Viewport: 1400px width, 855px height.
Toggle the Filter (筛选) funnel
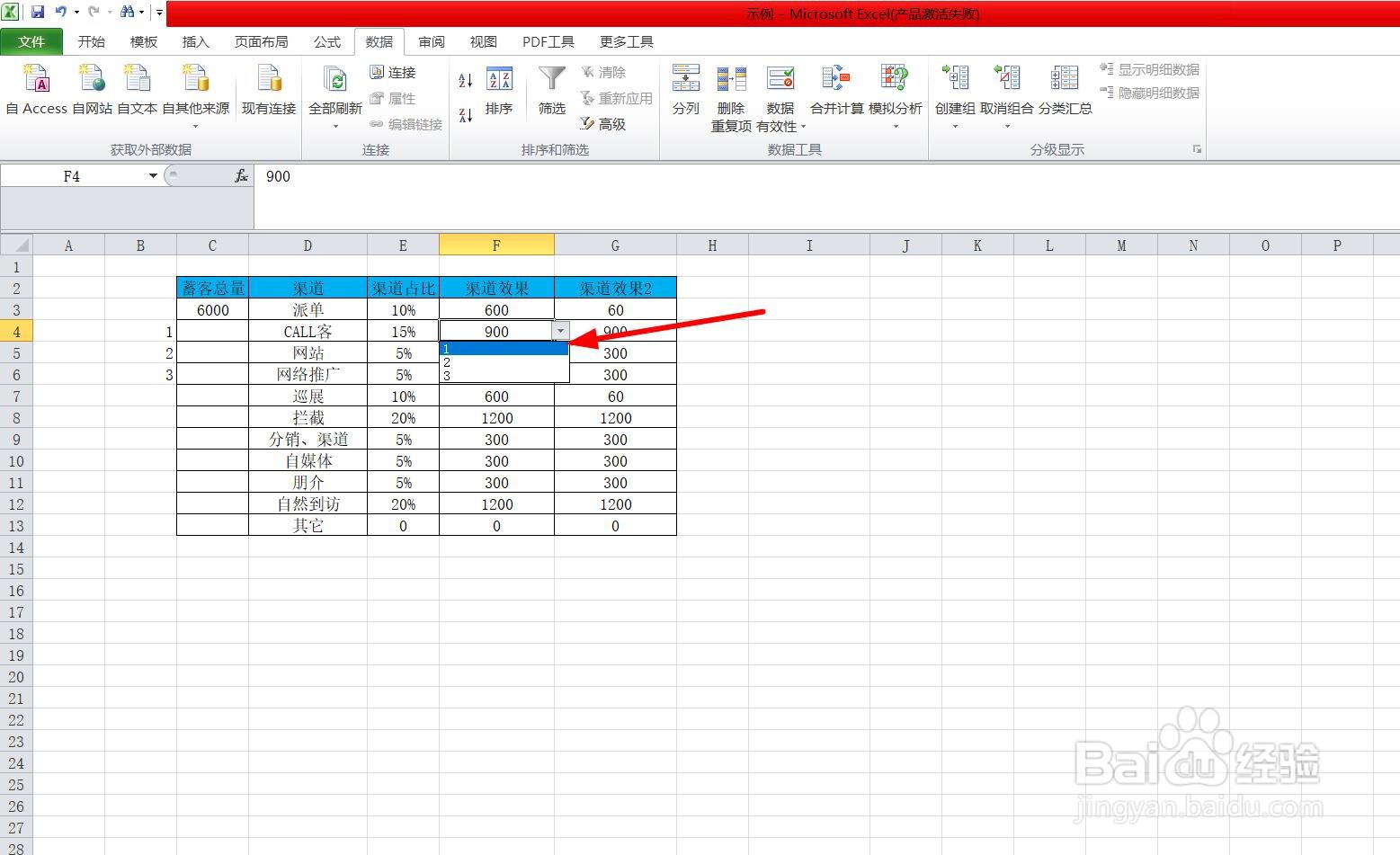coord(551,90)
